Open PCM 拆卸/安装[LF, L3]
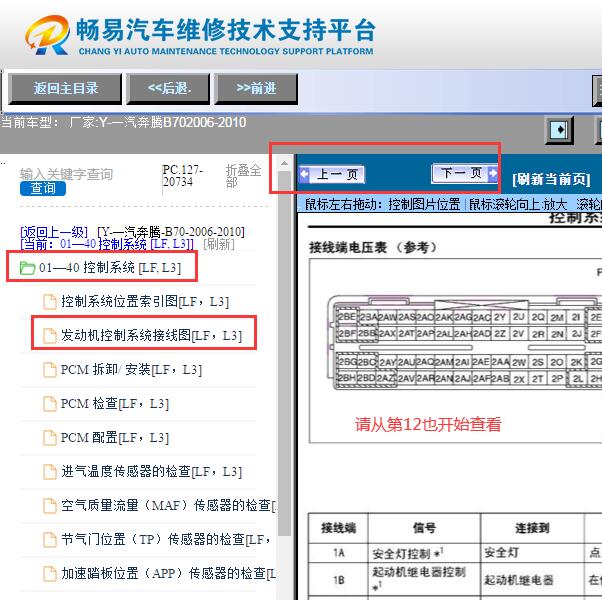 click(x=131, y=370)
